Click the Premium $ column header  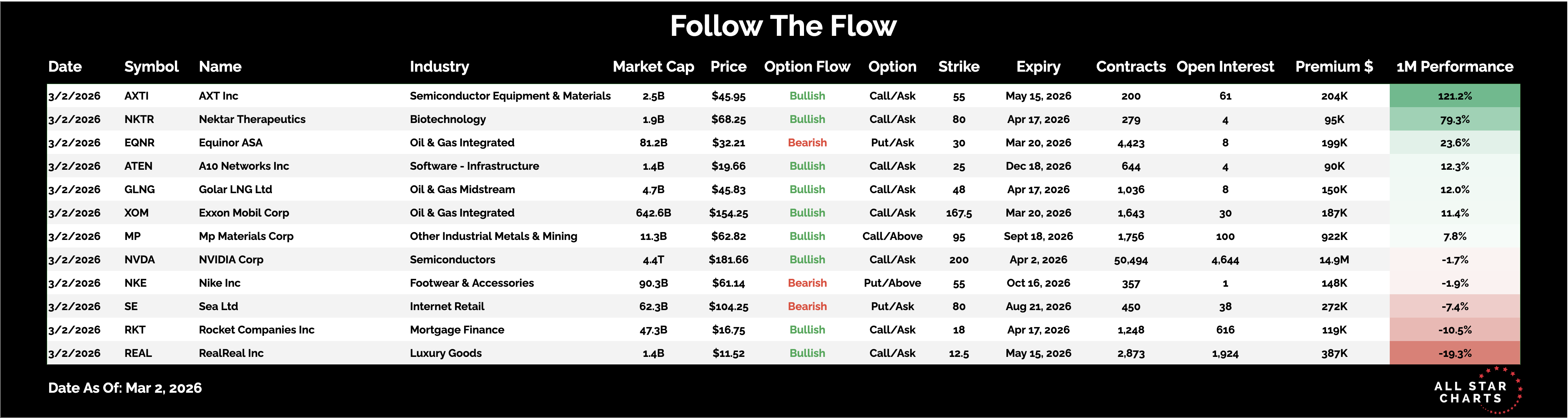(x=1333, y=67)
